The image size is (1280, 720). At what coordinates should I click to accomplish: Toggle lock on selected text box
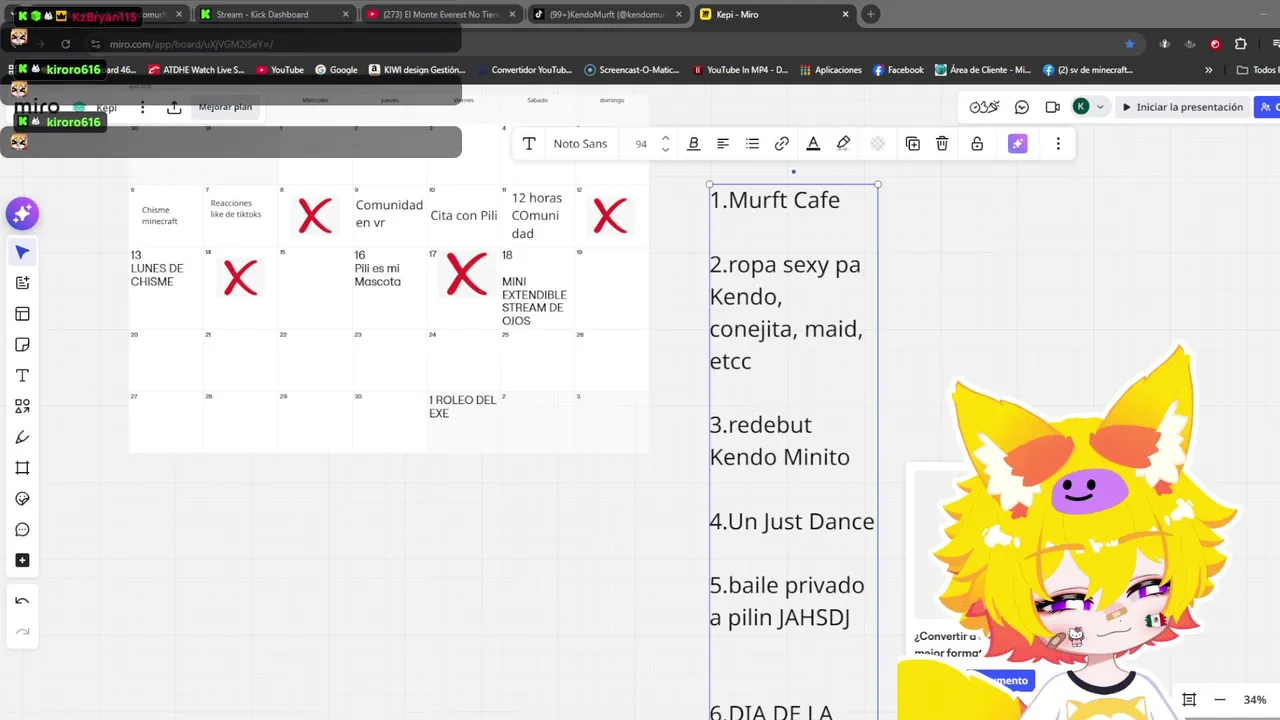977,144
